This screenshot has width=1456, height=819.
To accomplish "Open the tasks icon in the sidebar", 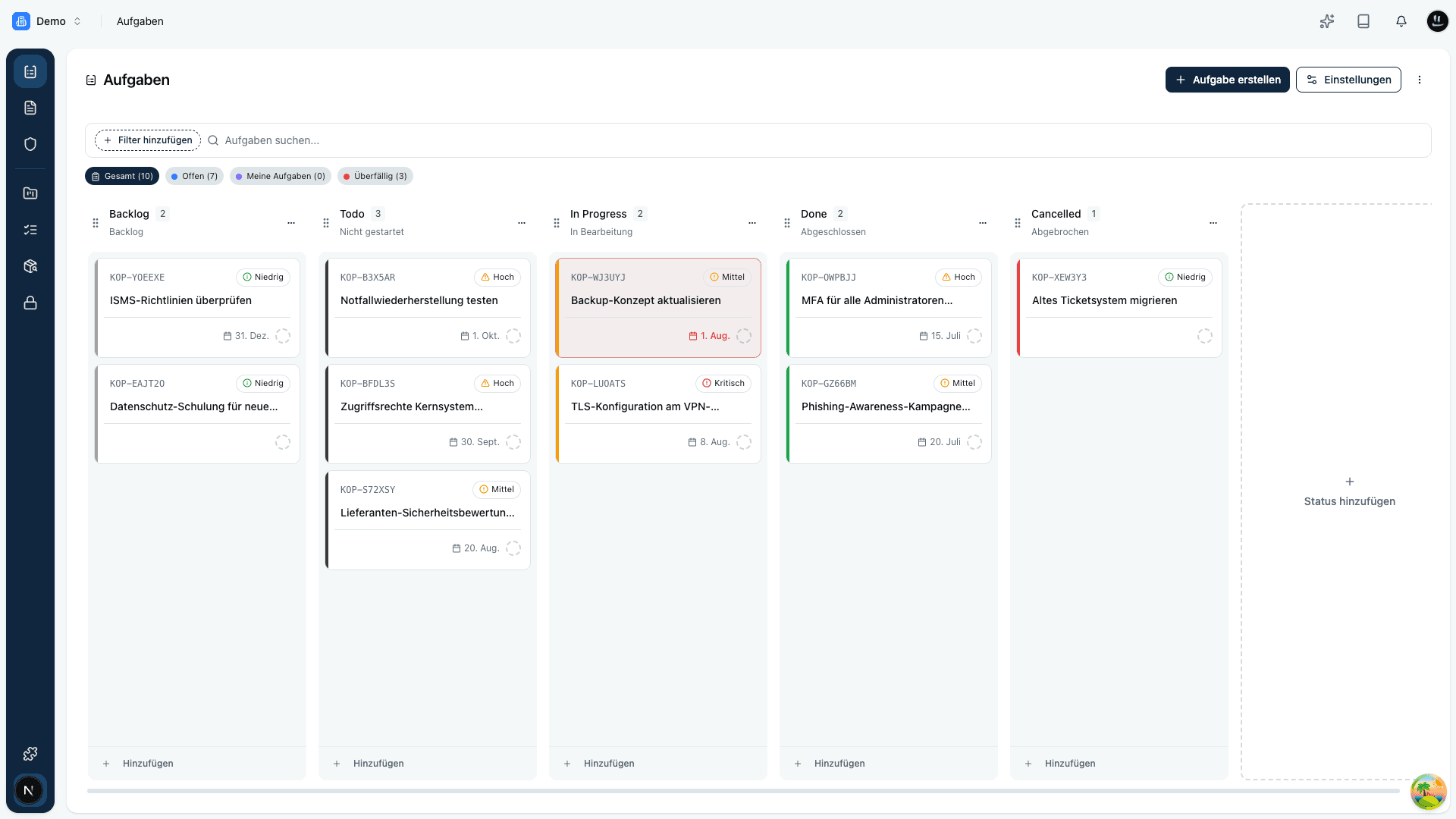I will click(30, 71).
